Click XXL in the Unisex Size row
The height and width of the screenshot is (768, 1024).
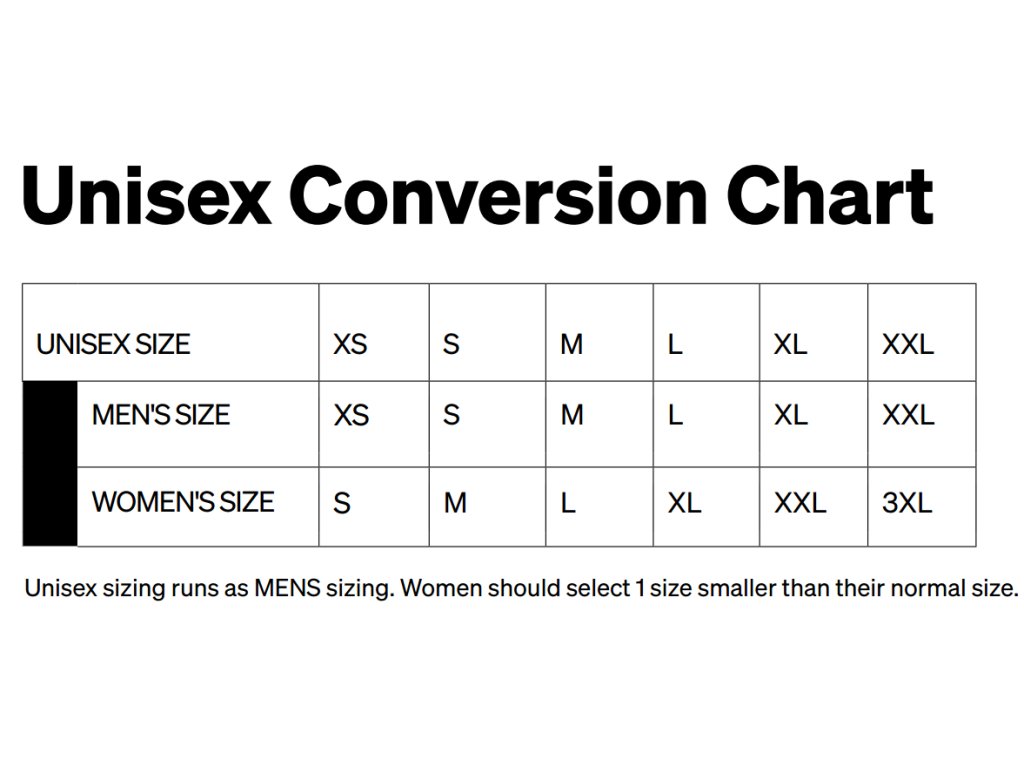pyautogui.click(x=908, y=344)
